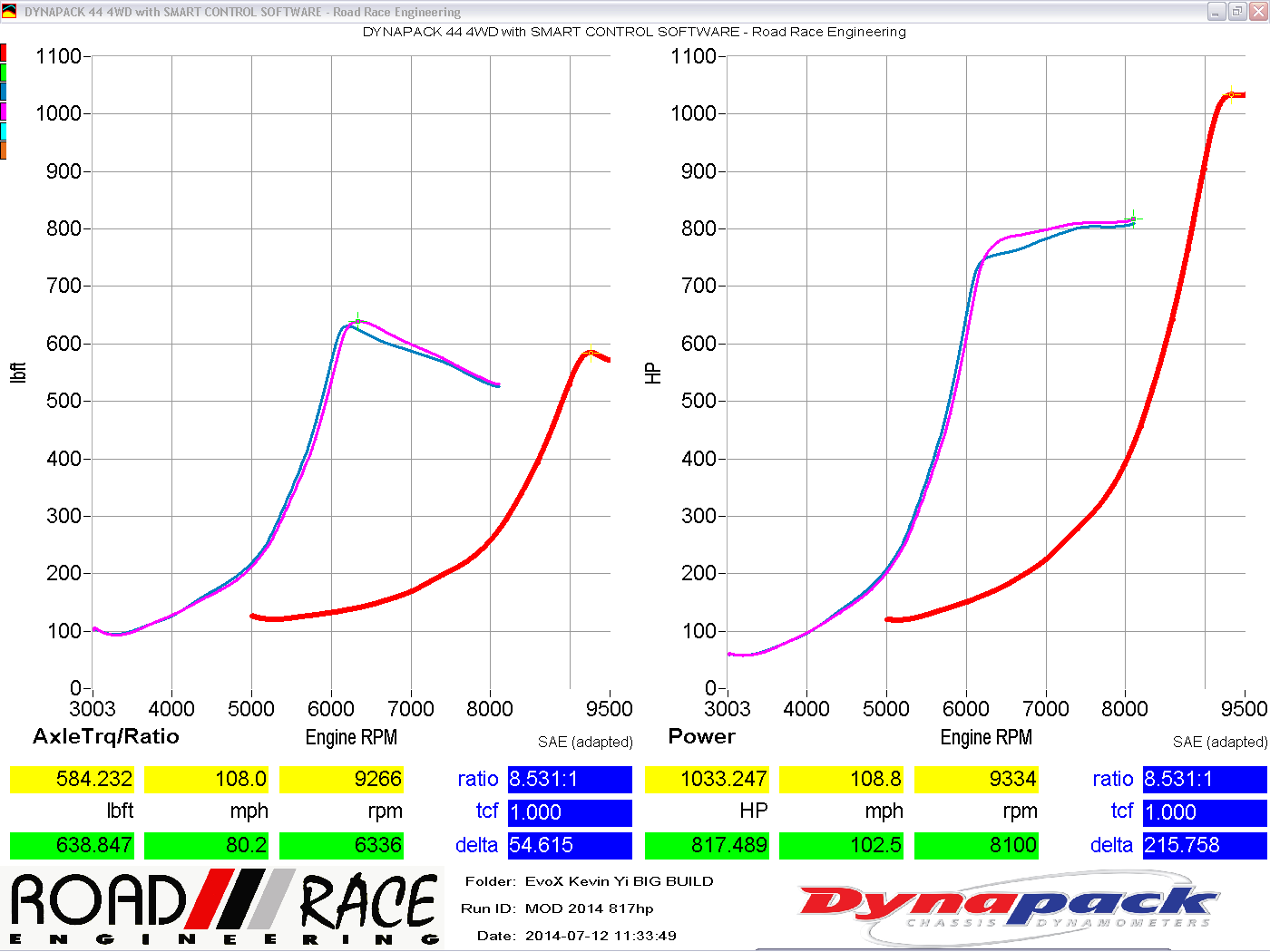Click the Dynapack app icon in title bar

coord(9,12)
